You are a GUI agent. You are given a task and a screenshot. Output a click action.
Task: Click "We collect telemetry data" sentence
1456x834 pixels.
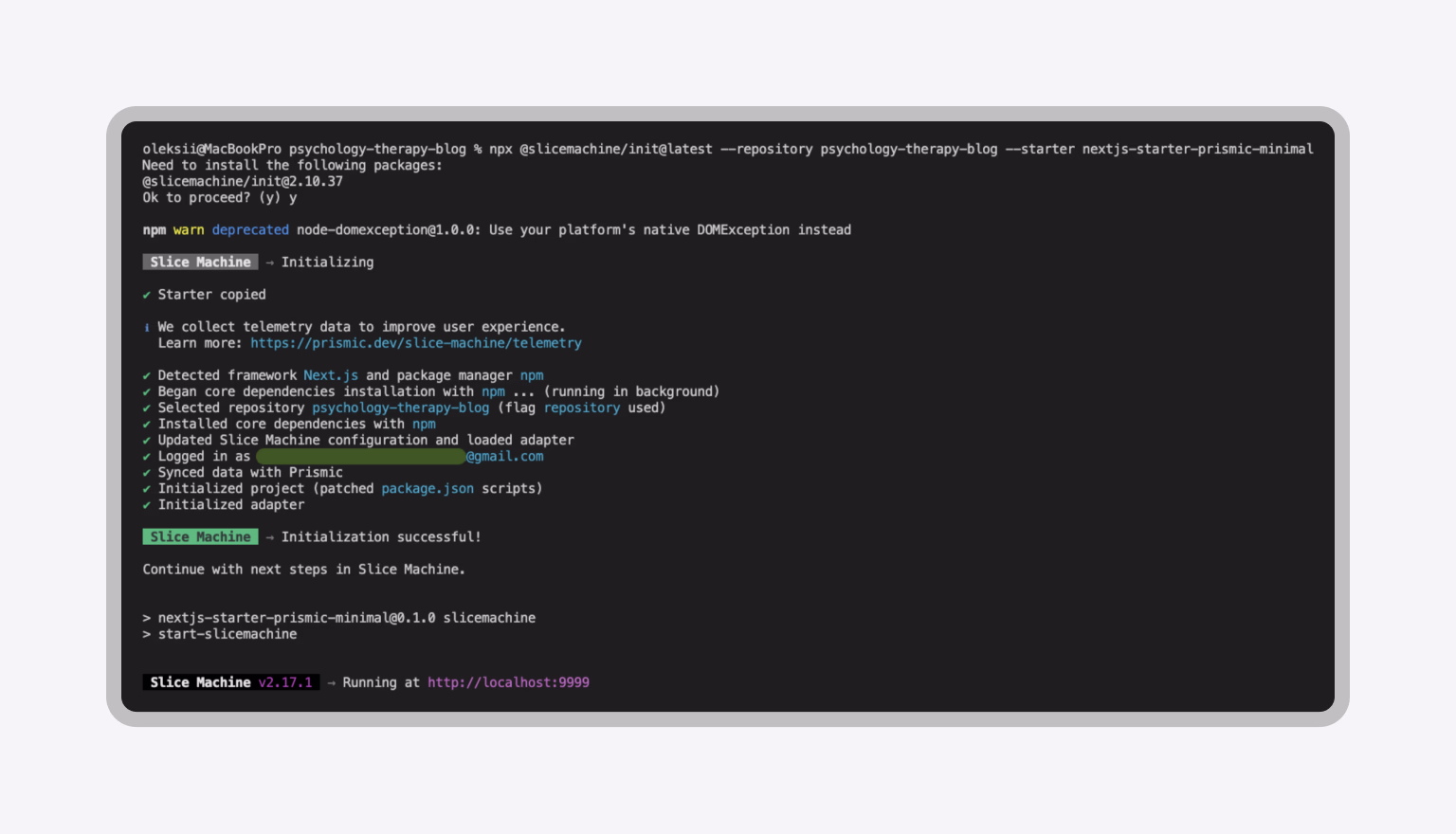tap(361, 327)
